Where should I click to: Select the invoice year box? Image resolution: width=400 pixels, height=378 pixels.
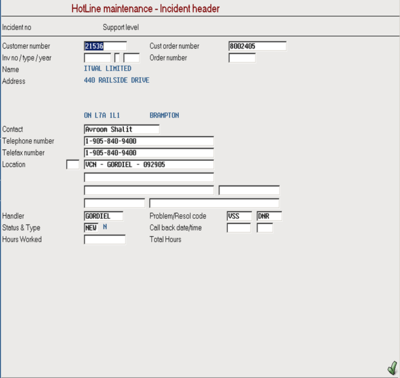pos(131,58)
